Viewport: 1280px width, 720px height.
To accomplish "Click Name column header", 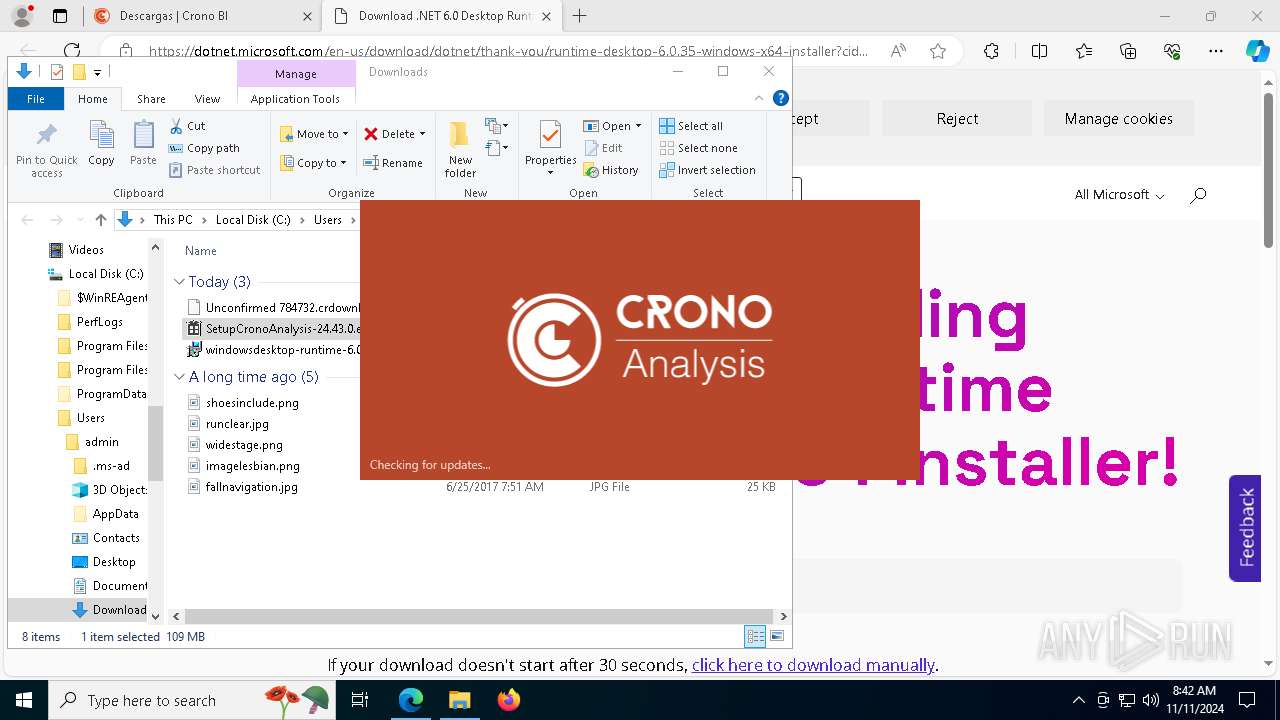I will [201, 251].
